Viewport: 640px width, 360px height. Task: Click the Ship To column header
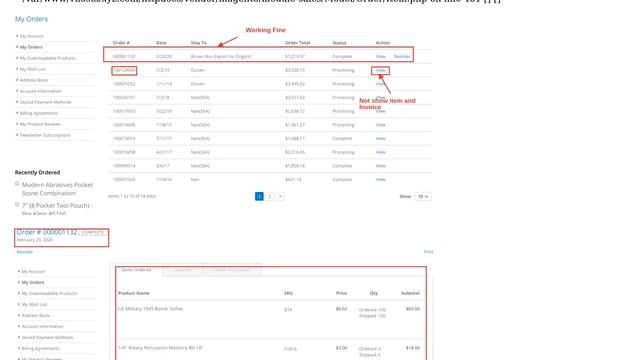click(199, 43)
